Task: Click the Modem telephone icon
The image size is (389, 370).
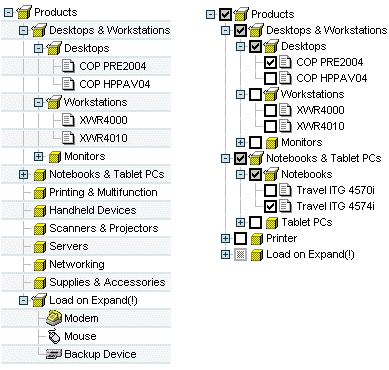Action: point(54,318)
